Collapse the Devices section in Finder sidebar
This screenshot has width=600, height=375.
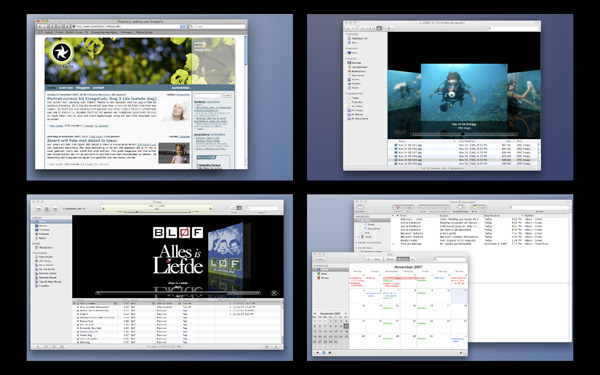click(347, 34)
